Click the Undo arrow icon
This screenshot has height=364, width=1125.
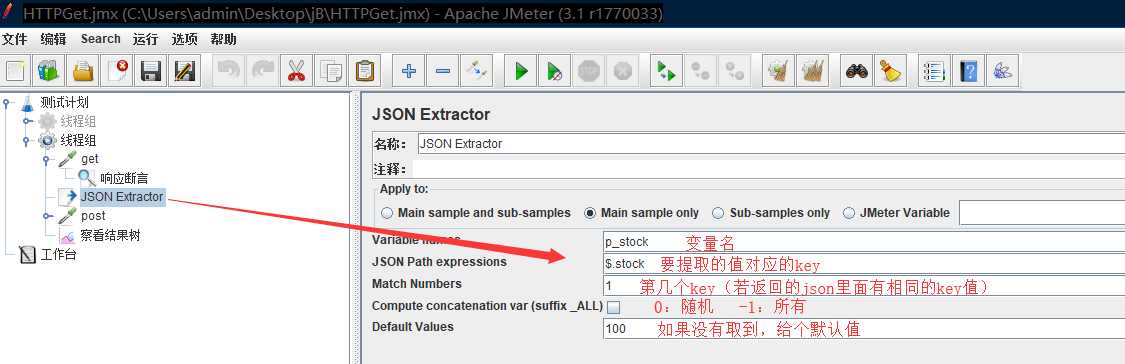click(x=228, y=70)
